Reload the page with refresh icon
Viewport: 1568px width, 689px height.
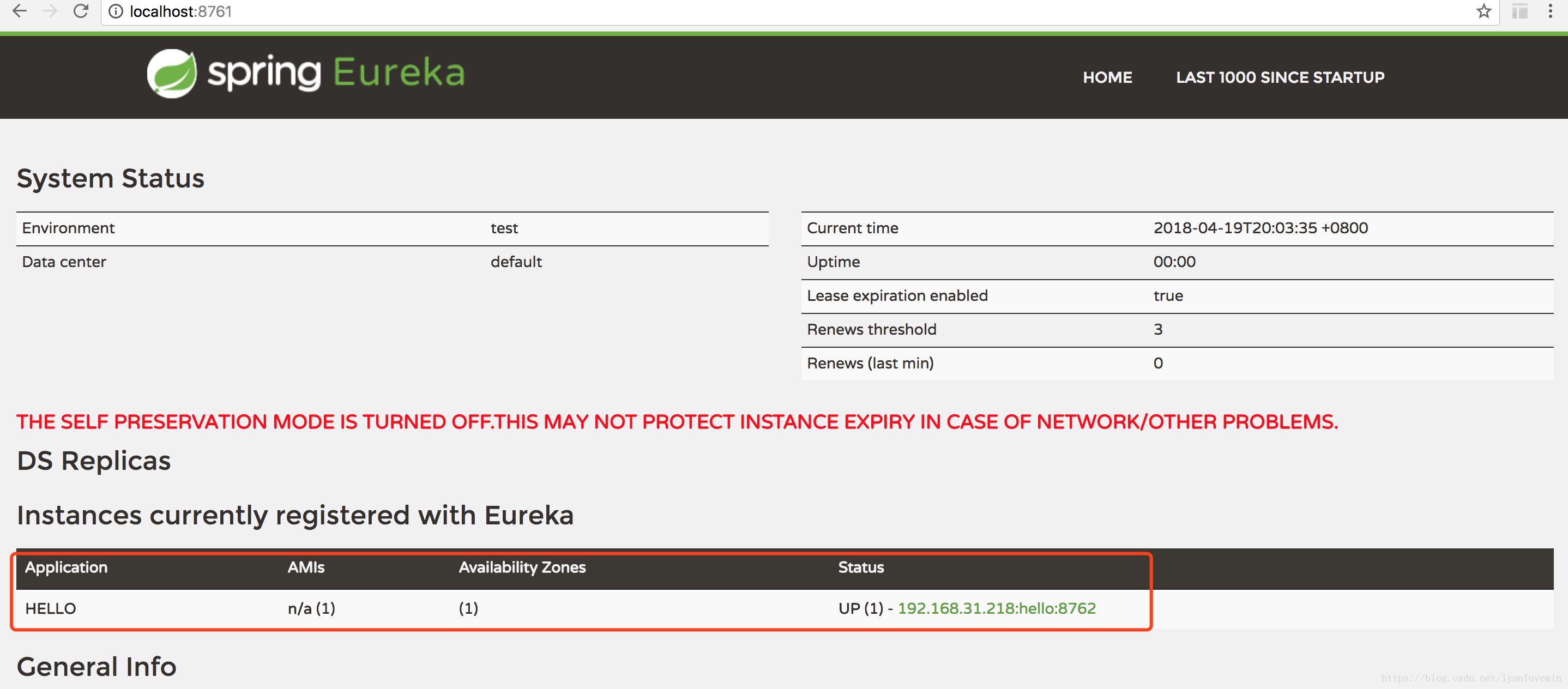pyautogui.click(x=81, y=11)
